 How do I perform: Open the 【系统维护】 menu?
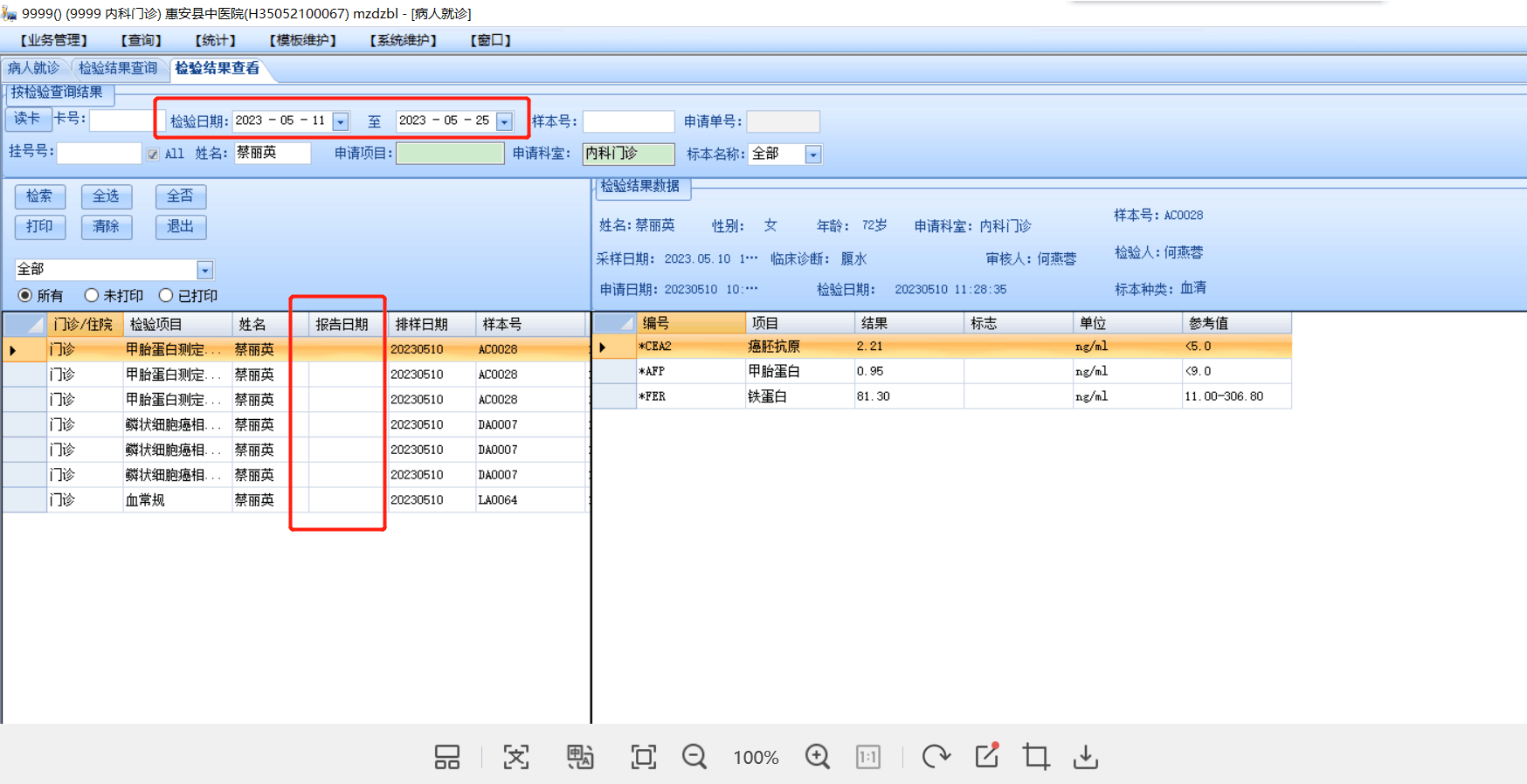(403, 40)
